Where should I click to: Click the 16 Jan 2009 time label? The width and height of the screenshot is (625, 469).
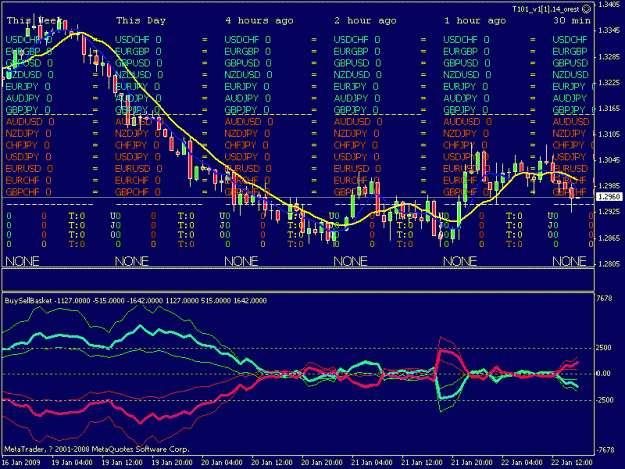pyautogui.click(x=21, y=463)
